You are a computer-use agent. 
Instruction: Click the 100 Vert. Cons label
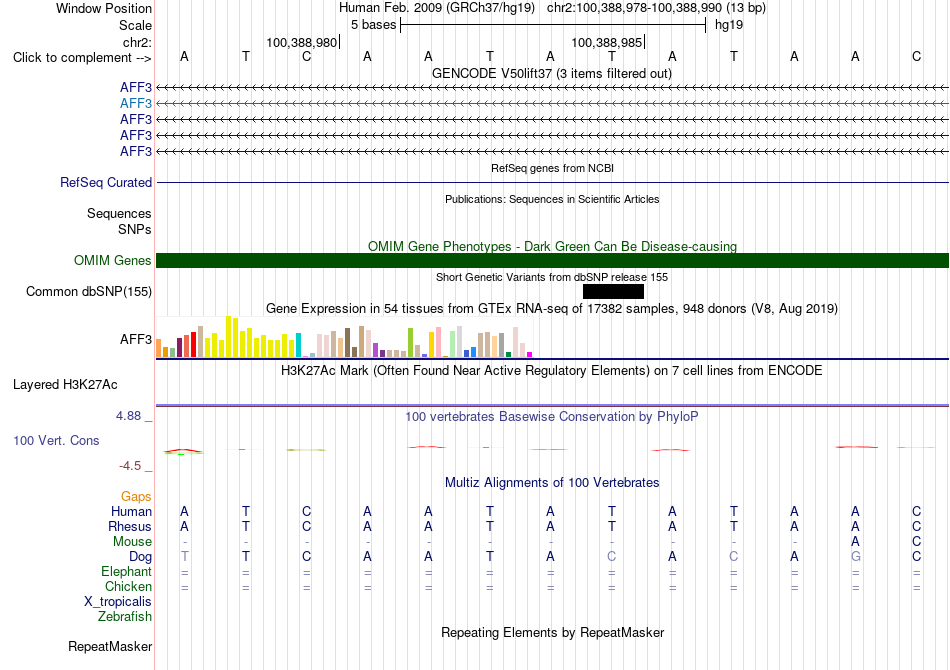(x=56, y=440)
